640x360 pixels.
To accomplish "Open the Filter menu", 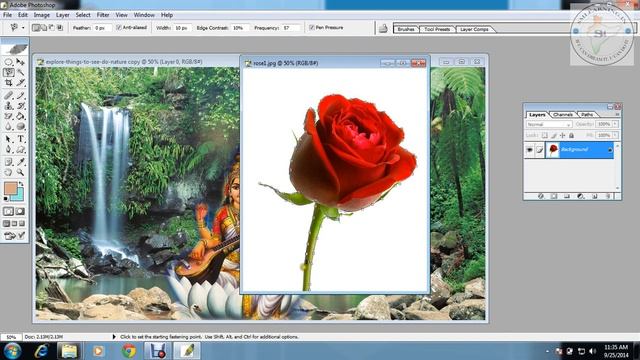I will coord(103,15).
